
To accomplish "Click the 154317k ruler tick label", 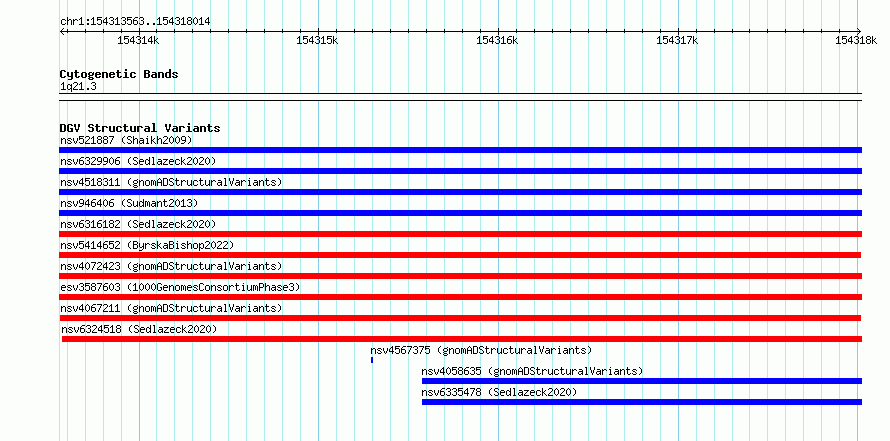I will click(677, 40).
